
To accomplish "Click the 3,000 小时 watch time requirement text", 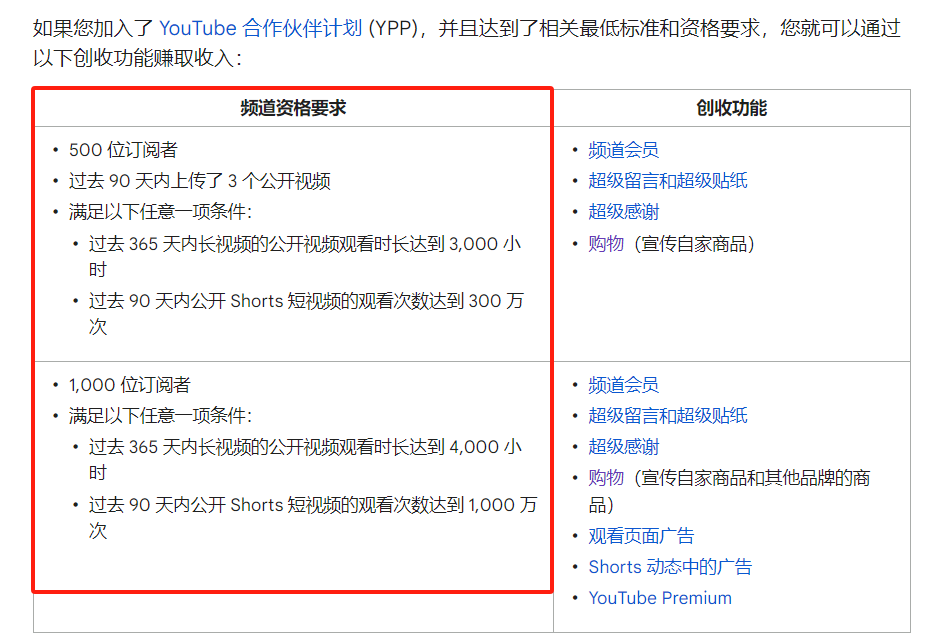I will click(304, 244).
